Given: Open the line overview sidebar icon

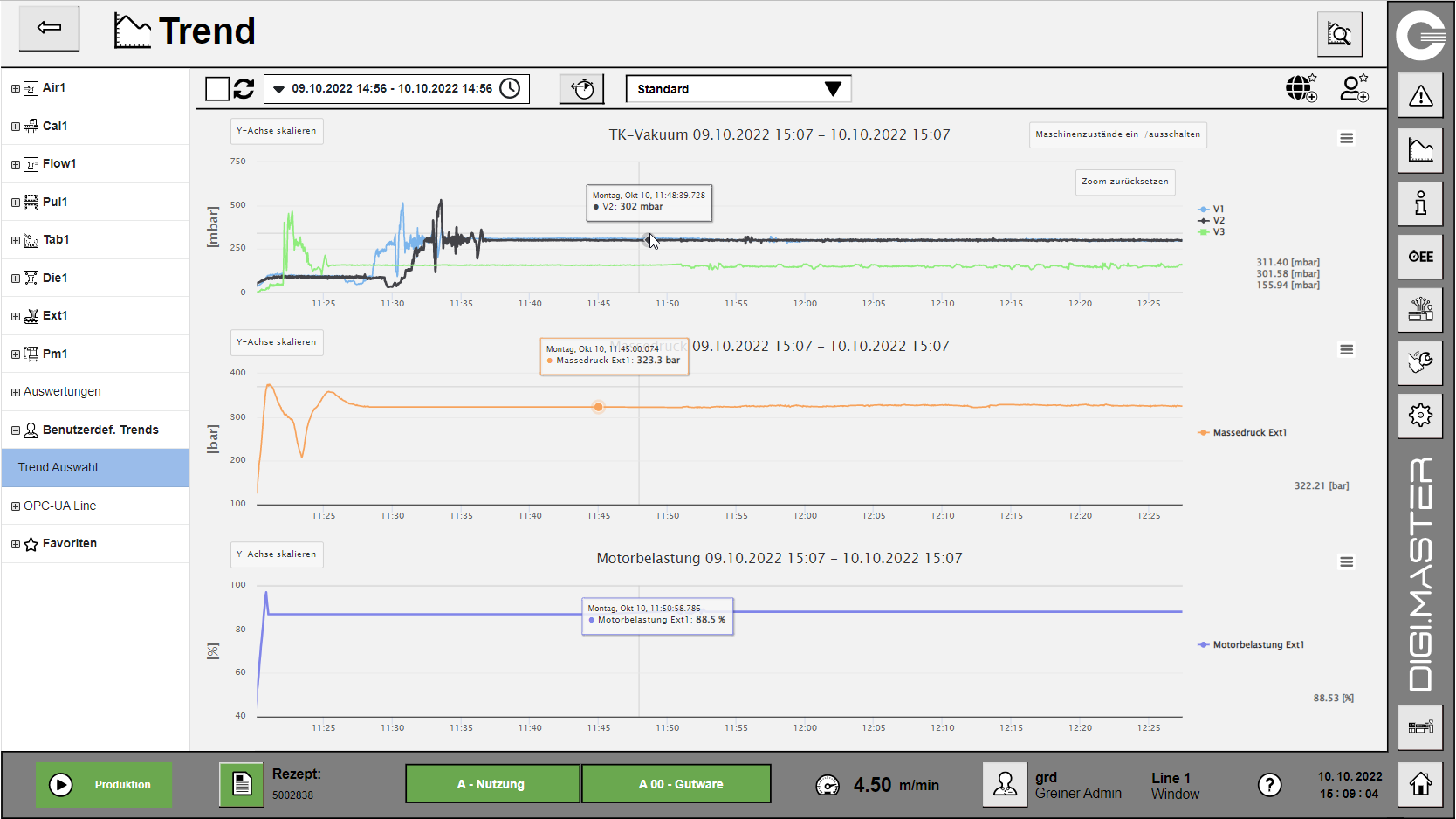Looking at the screenshot, I should [x=1420, y=726].
